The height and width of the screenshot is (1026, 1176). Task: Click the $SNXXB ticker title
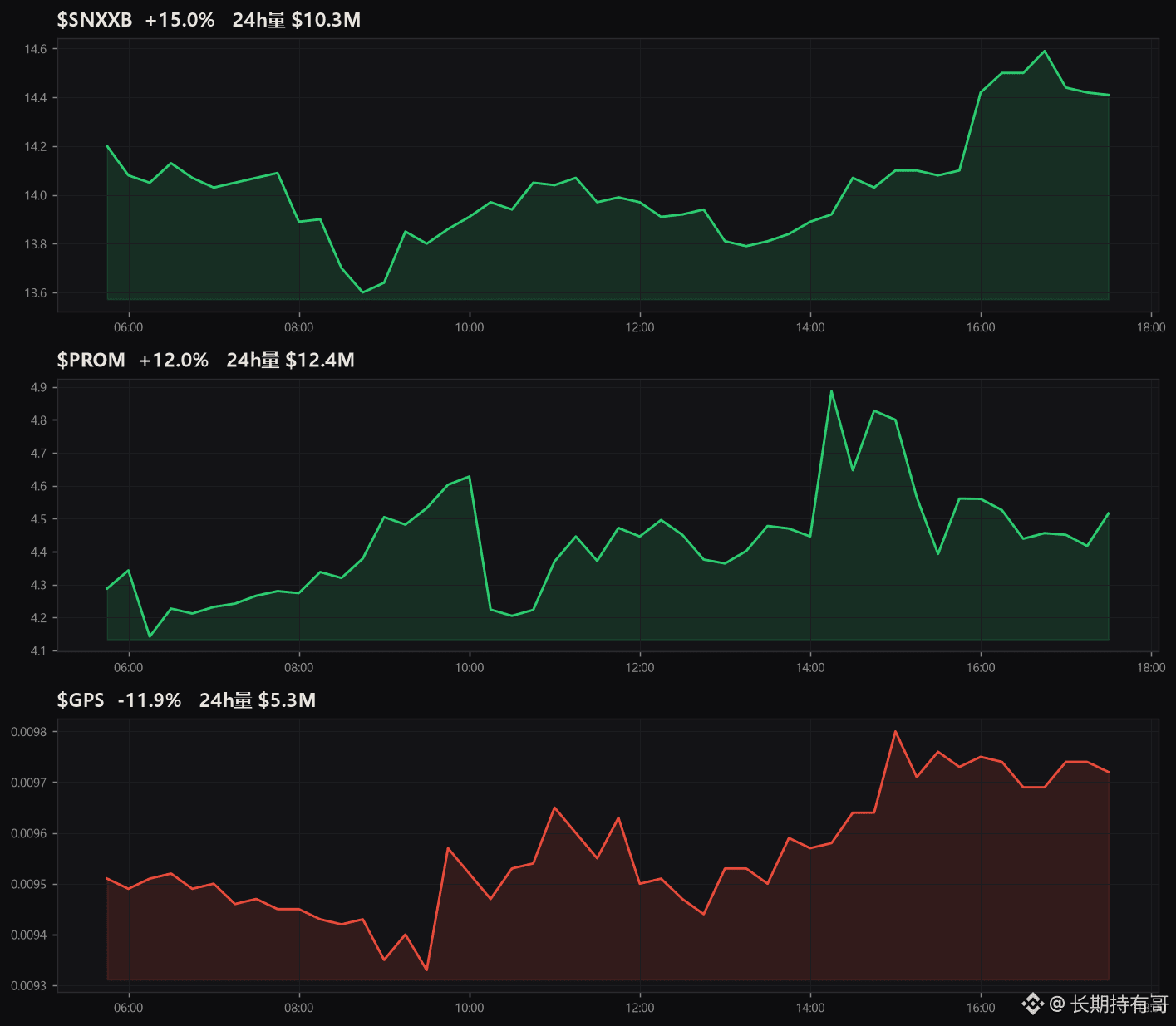[95, 20]
